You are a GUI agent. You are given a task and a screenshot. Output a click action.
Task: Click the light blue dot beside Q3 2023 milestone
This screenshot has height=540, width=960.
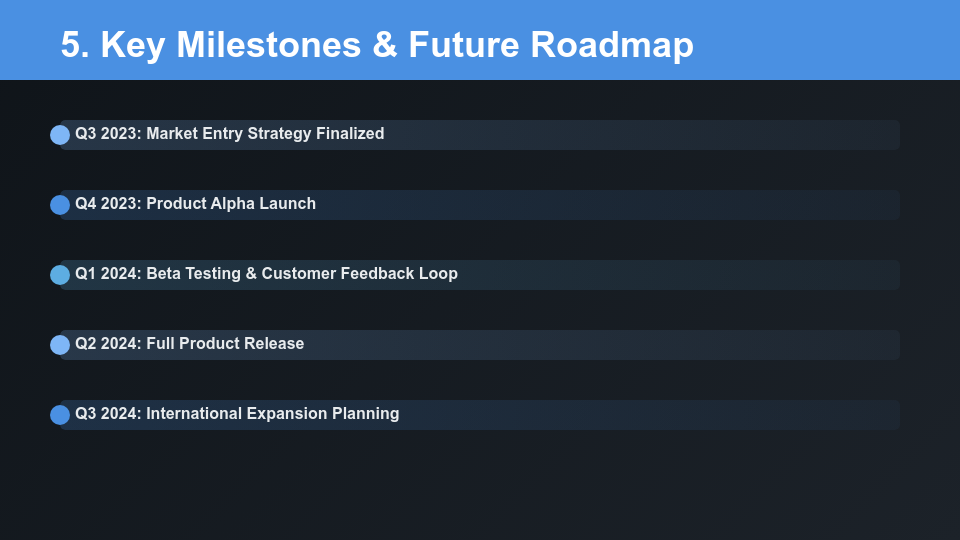pyautogui.click(x=60, y=135)
